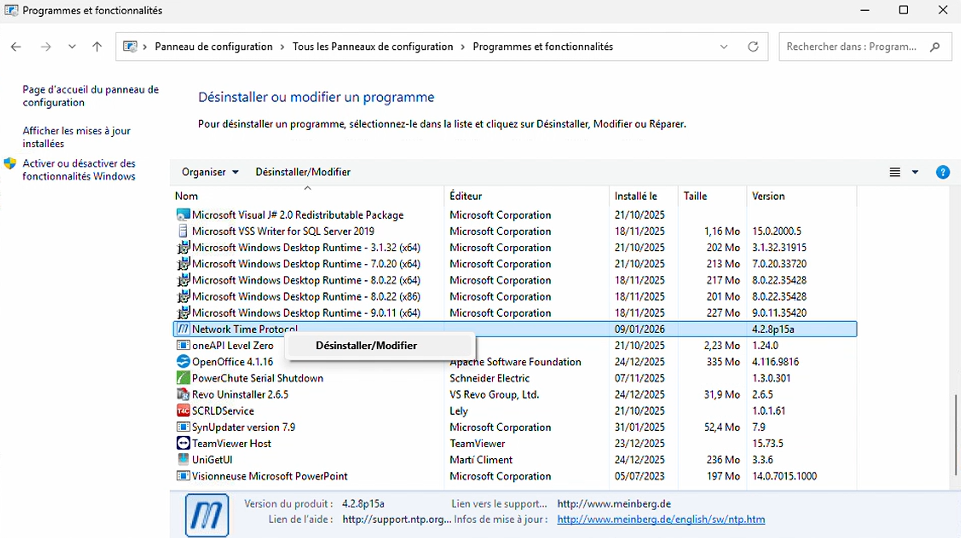961x538 pixels.
Task: Go up one level with the up arrow
Action: [97, 47]
